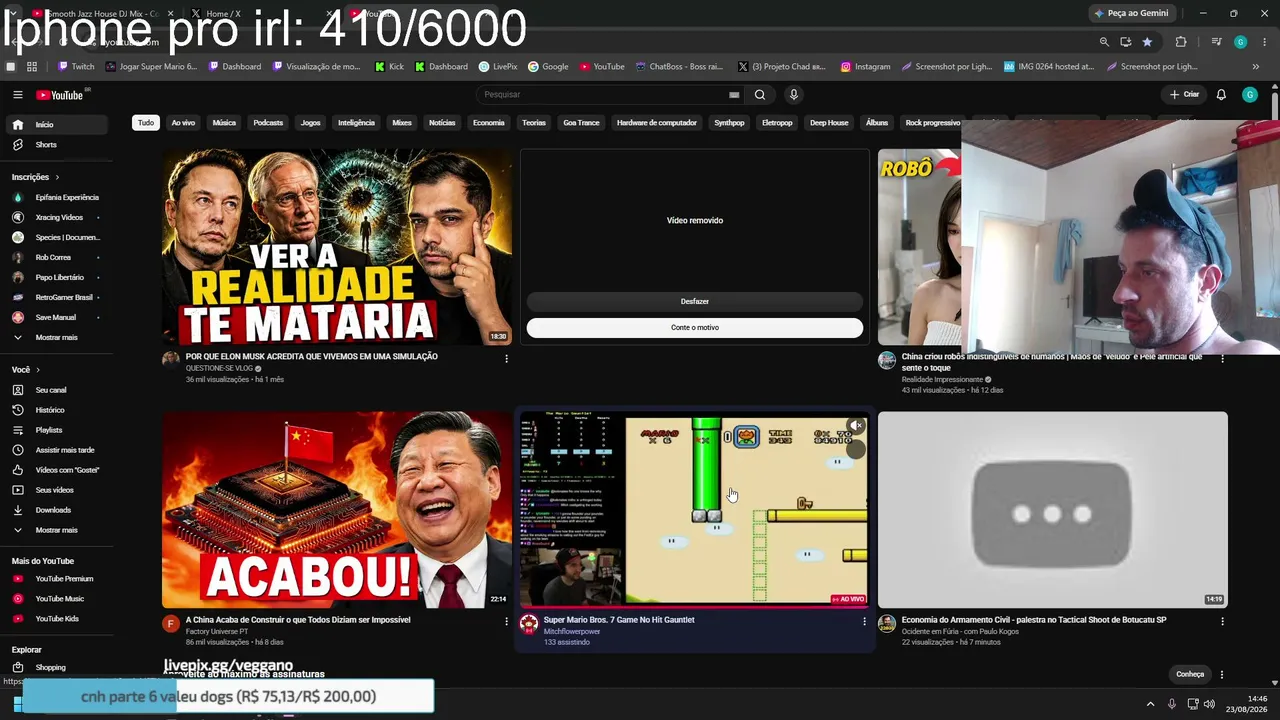Open options for the Elon Musk video
Screen dimensions: 1280x720
[x=506, y=358]
